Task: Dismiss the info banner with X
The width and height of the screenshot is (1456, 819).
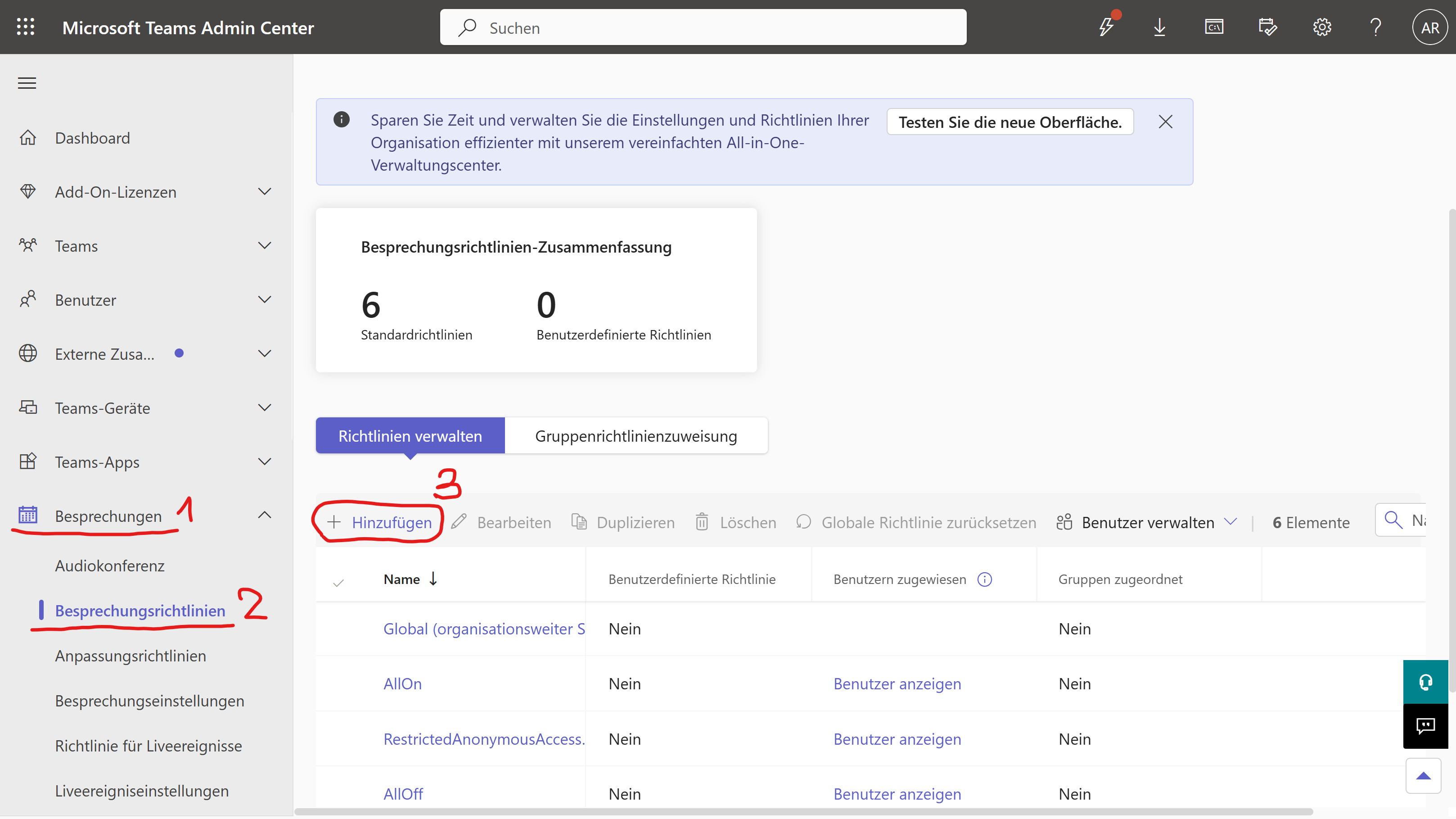Action: pos(1165,122)
